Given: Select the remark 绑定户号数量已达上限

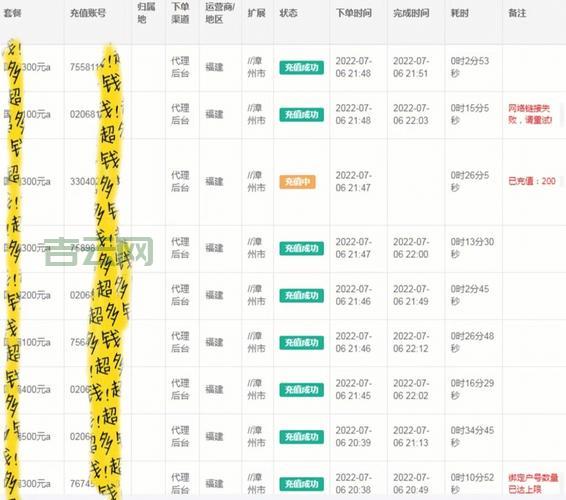Looking at the screenshot, I should click(533, 484).
